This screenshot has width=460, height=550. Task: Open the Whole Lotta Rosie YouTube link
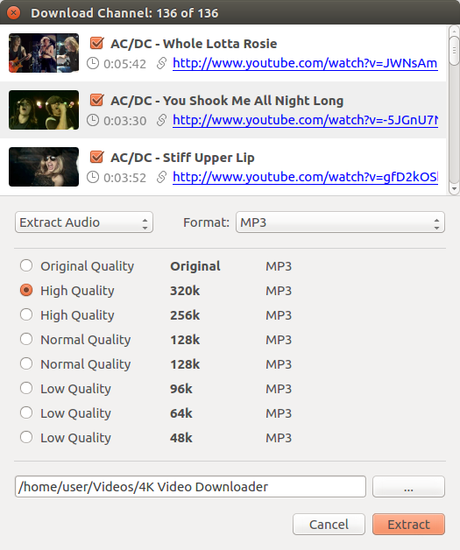(x=305, y=63)
